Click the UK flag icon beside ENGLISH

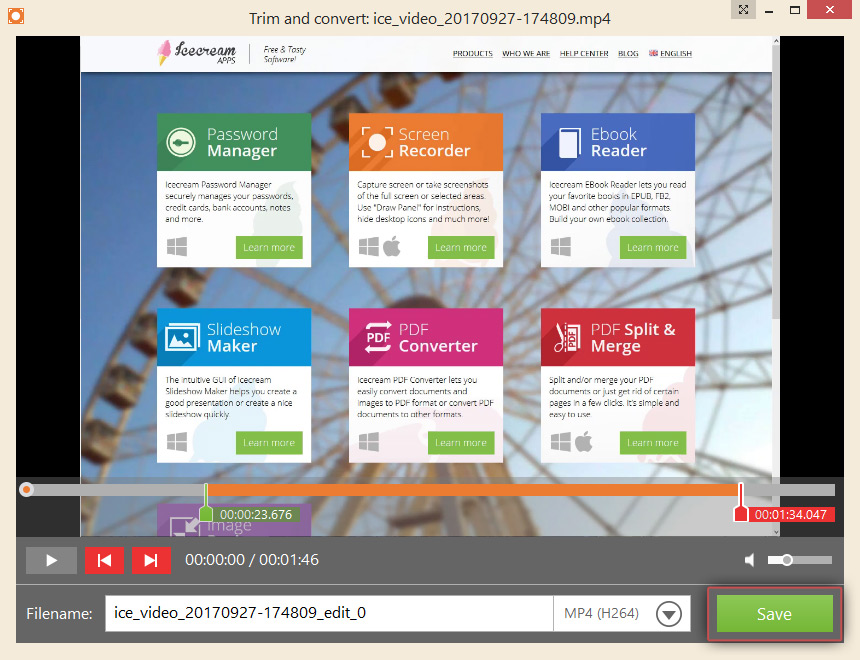653,53
